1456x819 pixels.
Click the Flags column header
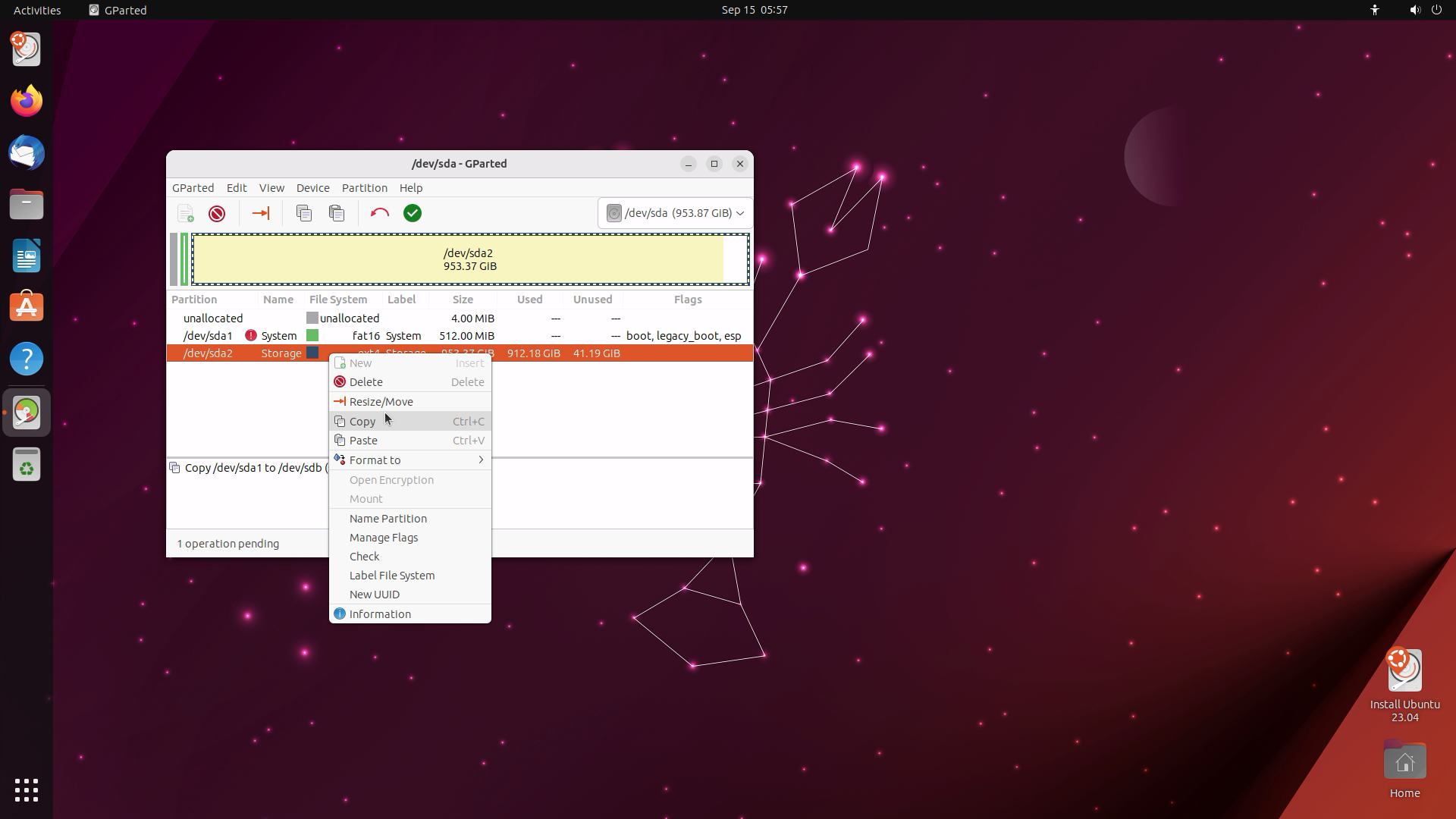tap(688, 300)
